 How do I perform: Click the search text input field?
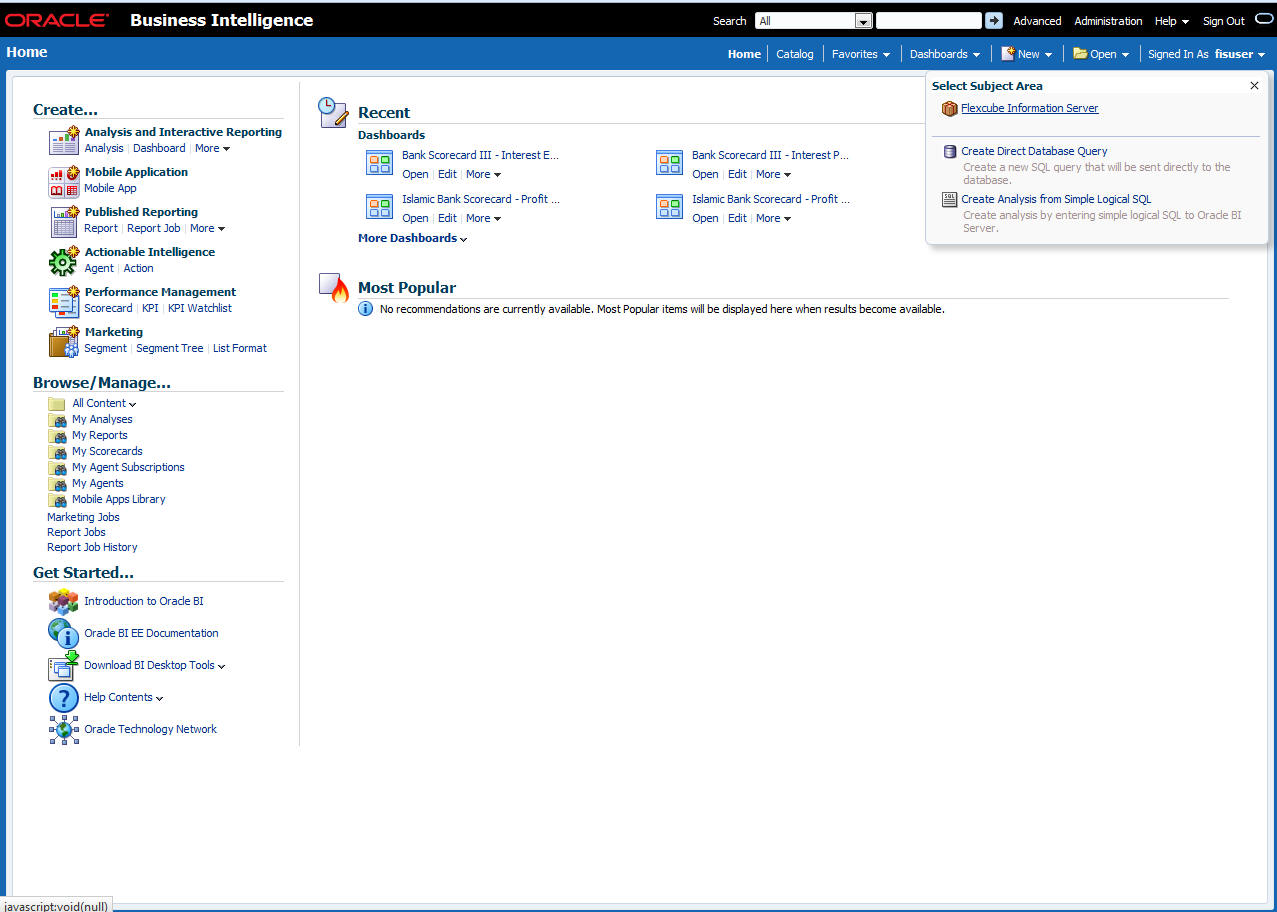point(928,21)
